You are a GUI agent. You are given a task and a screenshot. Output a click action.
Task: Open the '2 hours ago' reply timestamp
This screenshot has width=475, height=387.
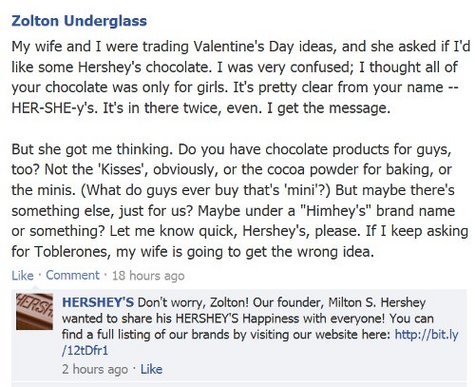(95, 369)
